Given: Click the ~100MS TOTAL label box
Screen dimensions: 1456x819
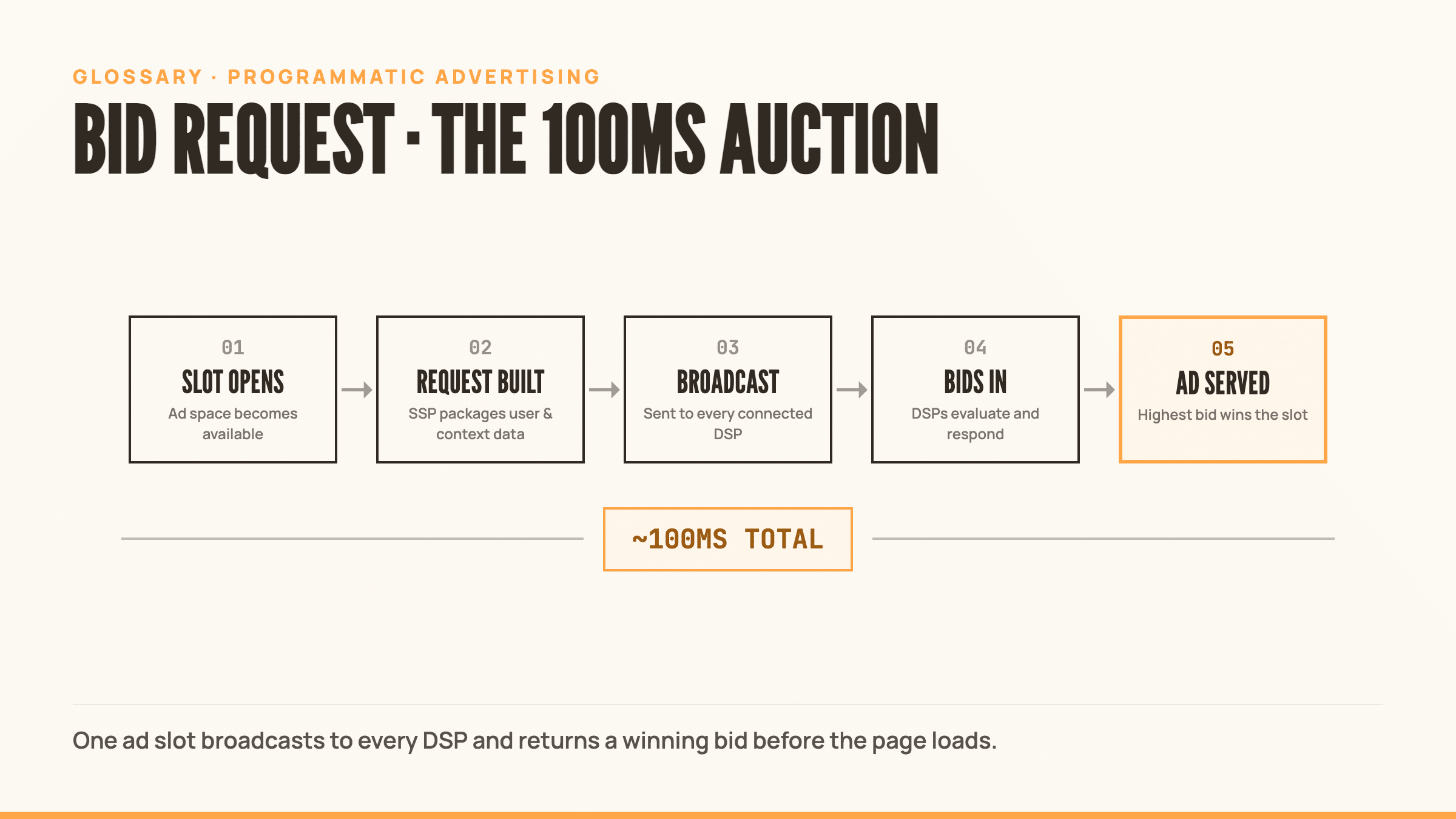Looking at the screenshot, I should click(728, 539).
